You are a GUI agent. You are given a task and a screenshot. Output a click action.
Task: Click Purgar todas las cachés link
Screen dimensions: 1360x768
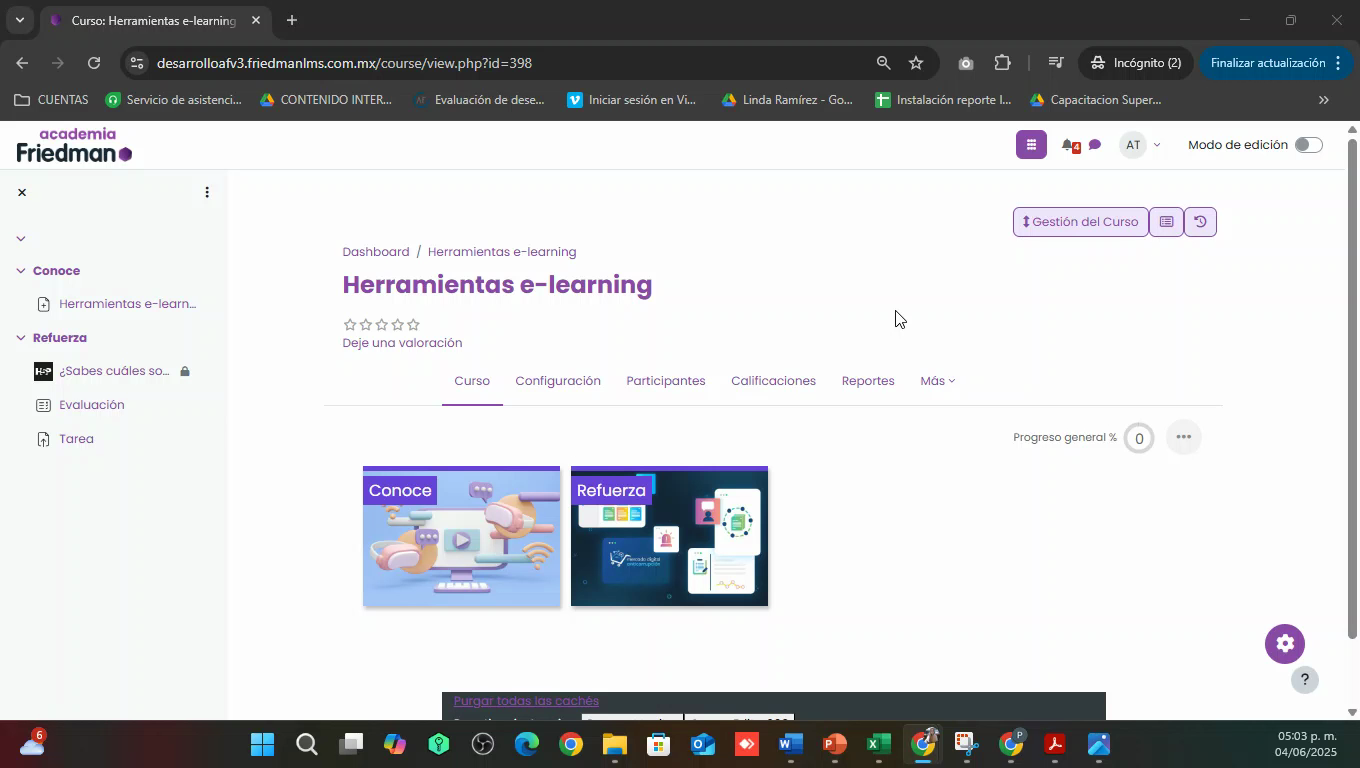526,701
